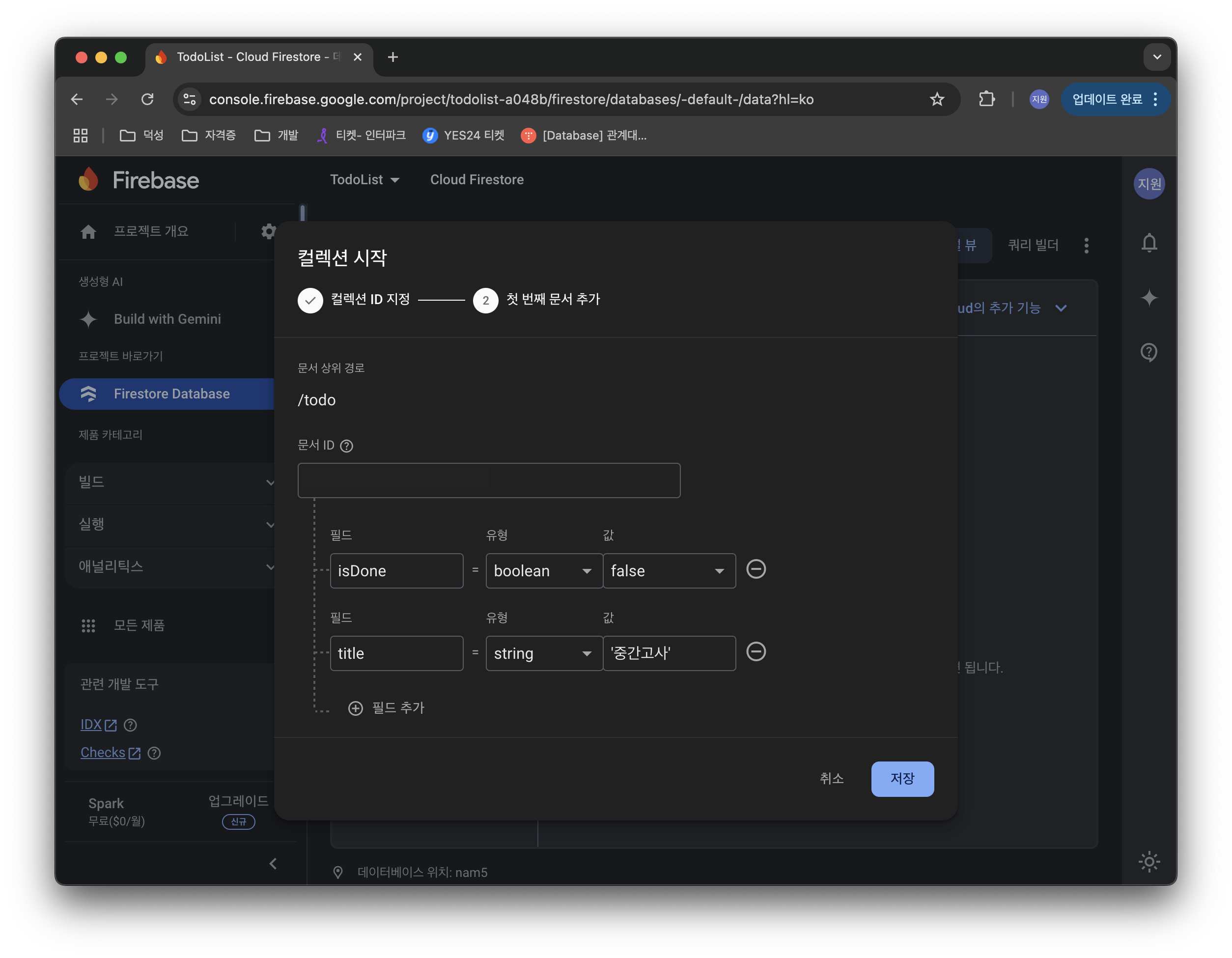Screen dimensions: 1232x958
Task: Toggle the light/dark theme sun icon
Action: coord(1148,861)
